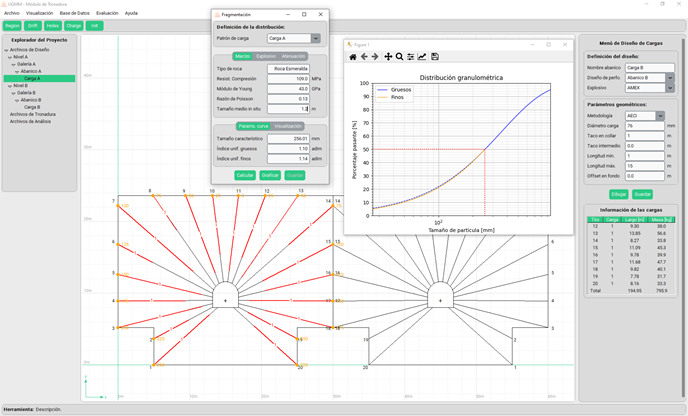Switch to the Atenuación segment

[293, 56]
